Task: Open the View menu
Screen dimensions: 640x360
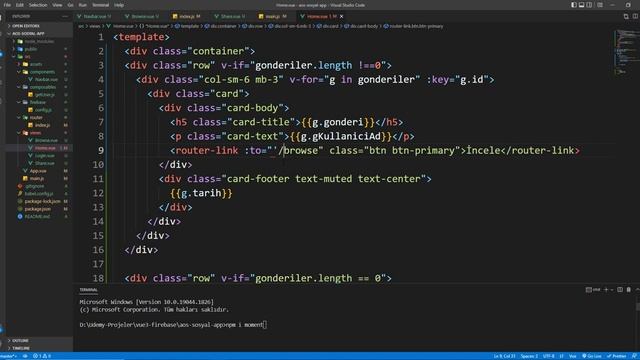Action: click(x=57, y=5)
